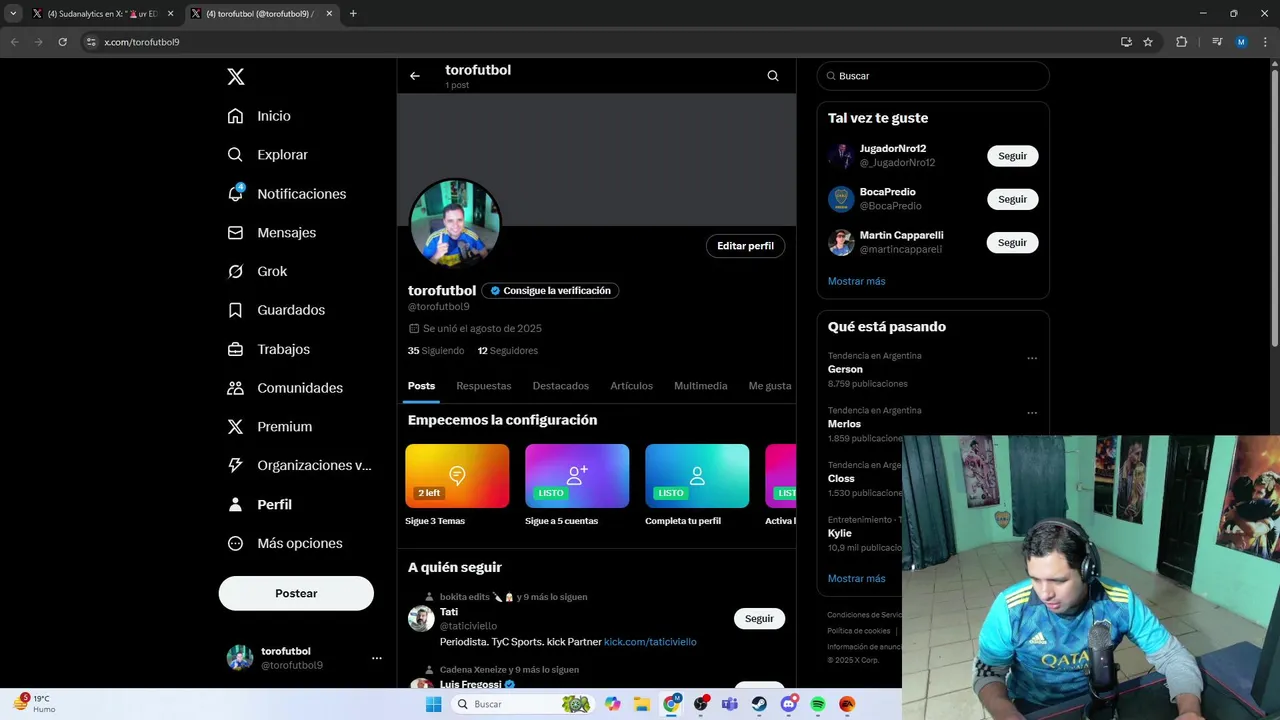Click the Buscar search field on X
Image resolution: width=1280 pixels, height=720 pixels.
point(933,76)
